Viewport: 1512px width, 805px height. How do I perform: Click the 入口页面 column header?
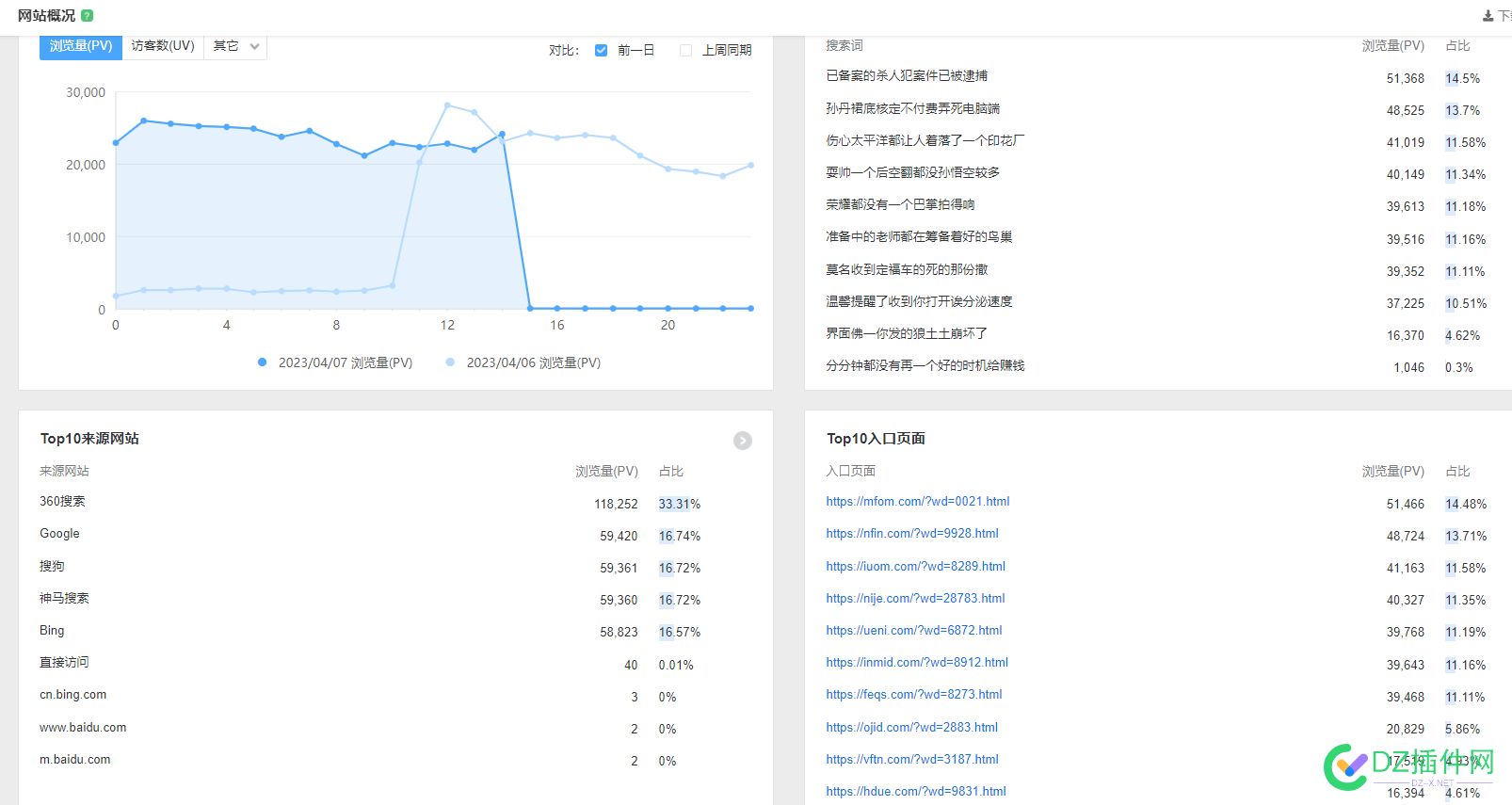tap(851, 472)
